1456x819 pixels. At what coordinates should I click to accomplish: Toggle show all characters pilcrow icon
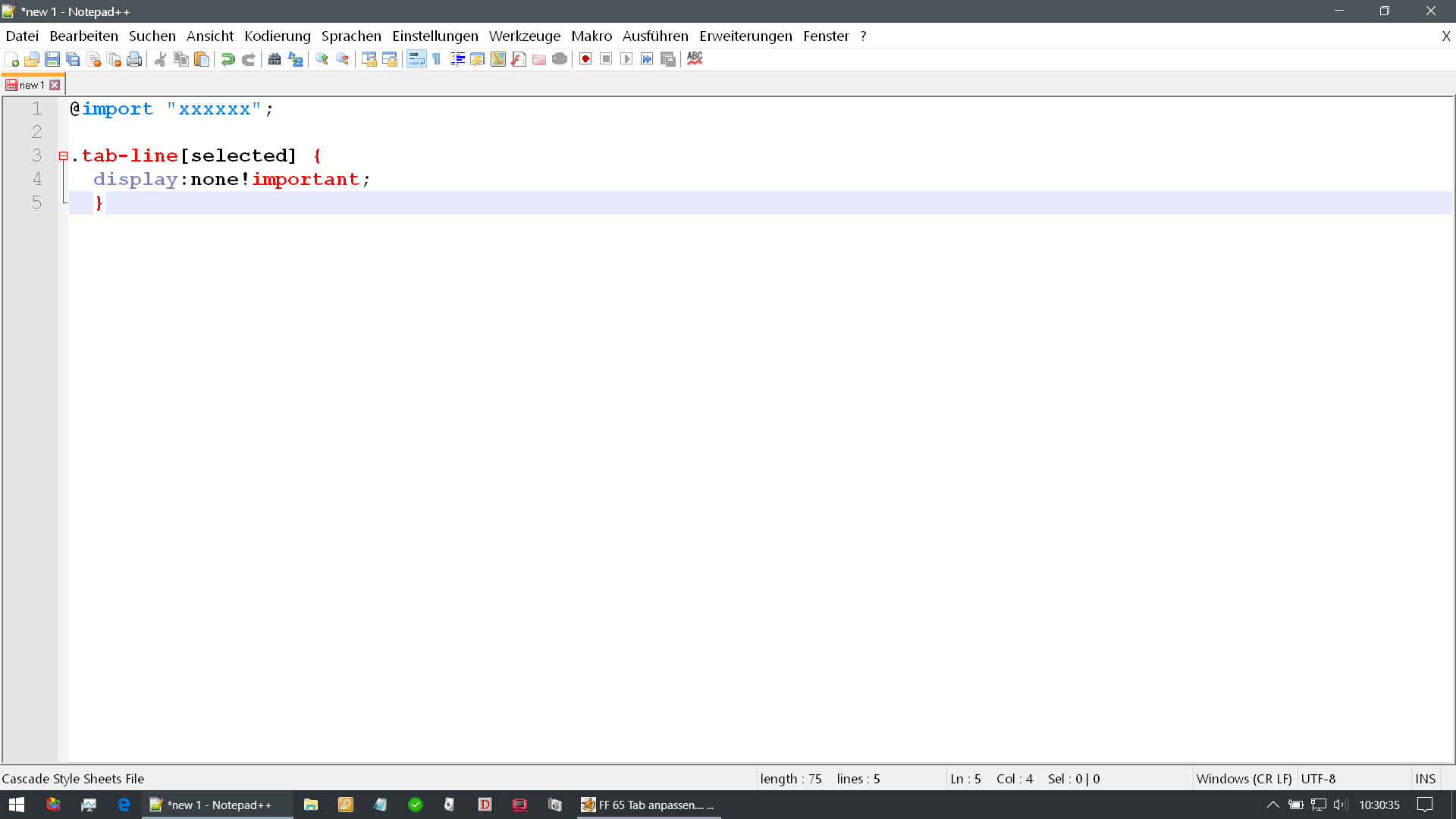pyautogui.click(x=437, y=59)
